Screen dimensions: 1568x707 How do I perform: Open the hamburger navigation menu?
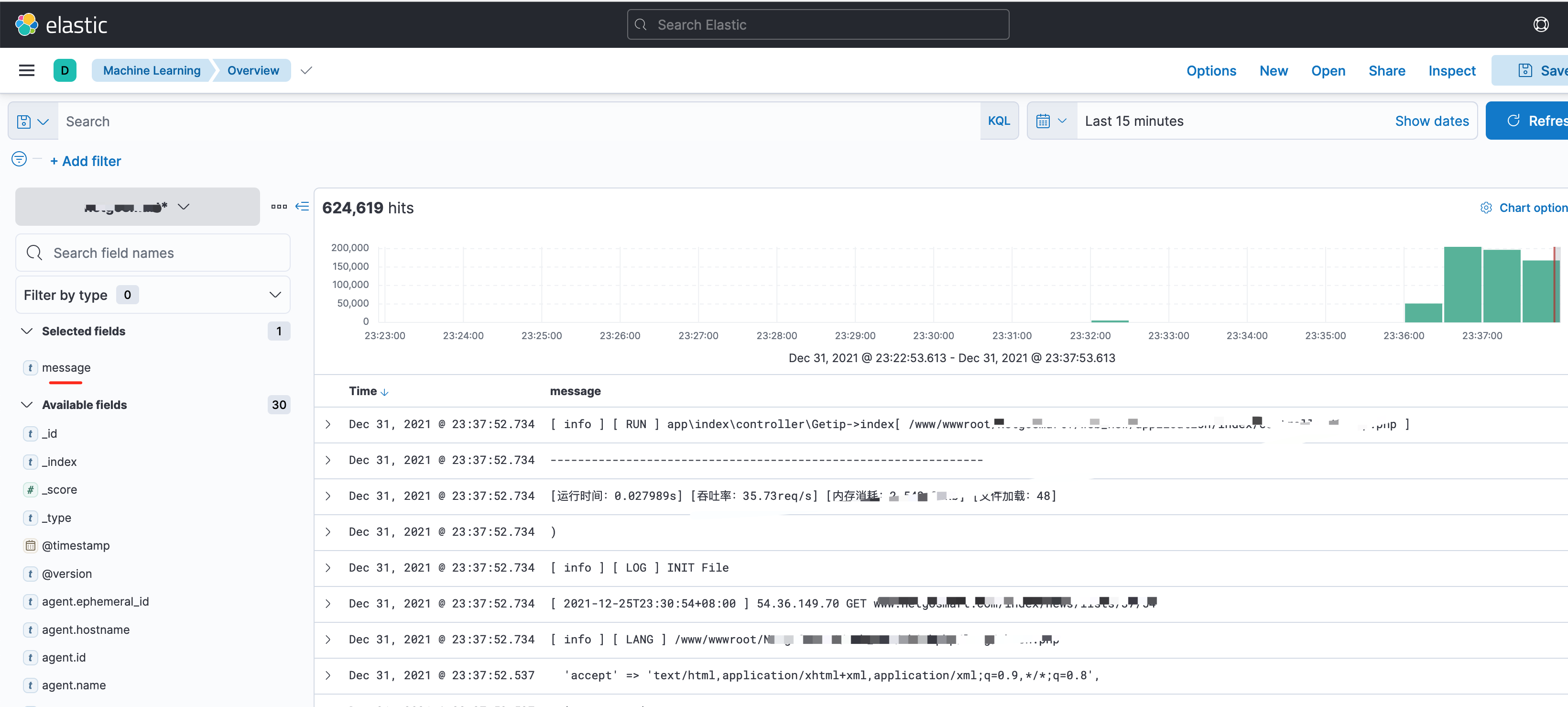(27, 71)
